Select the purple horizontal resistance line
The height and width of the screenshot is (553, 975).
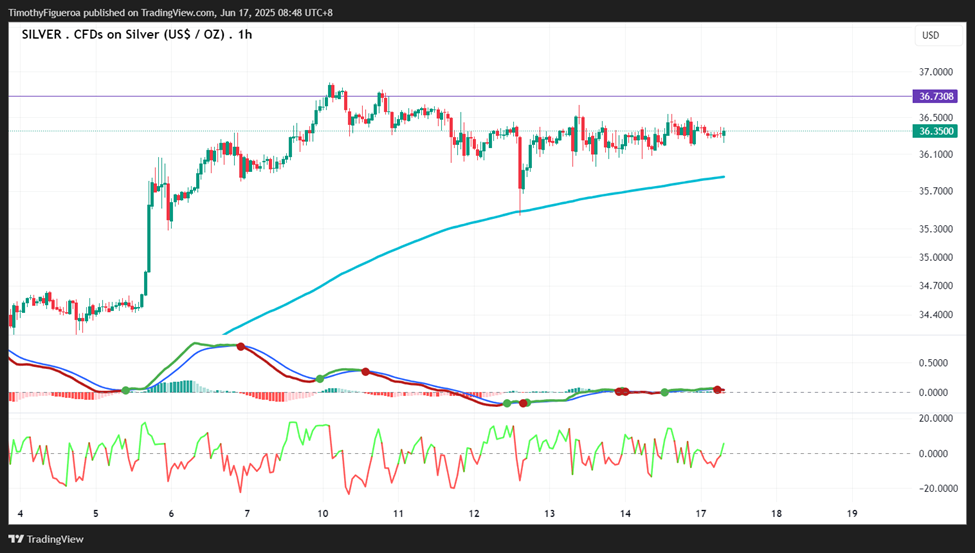click(460, 96)
